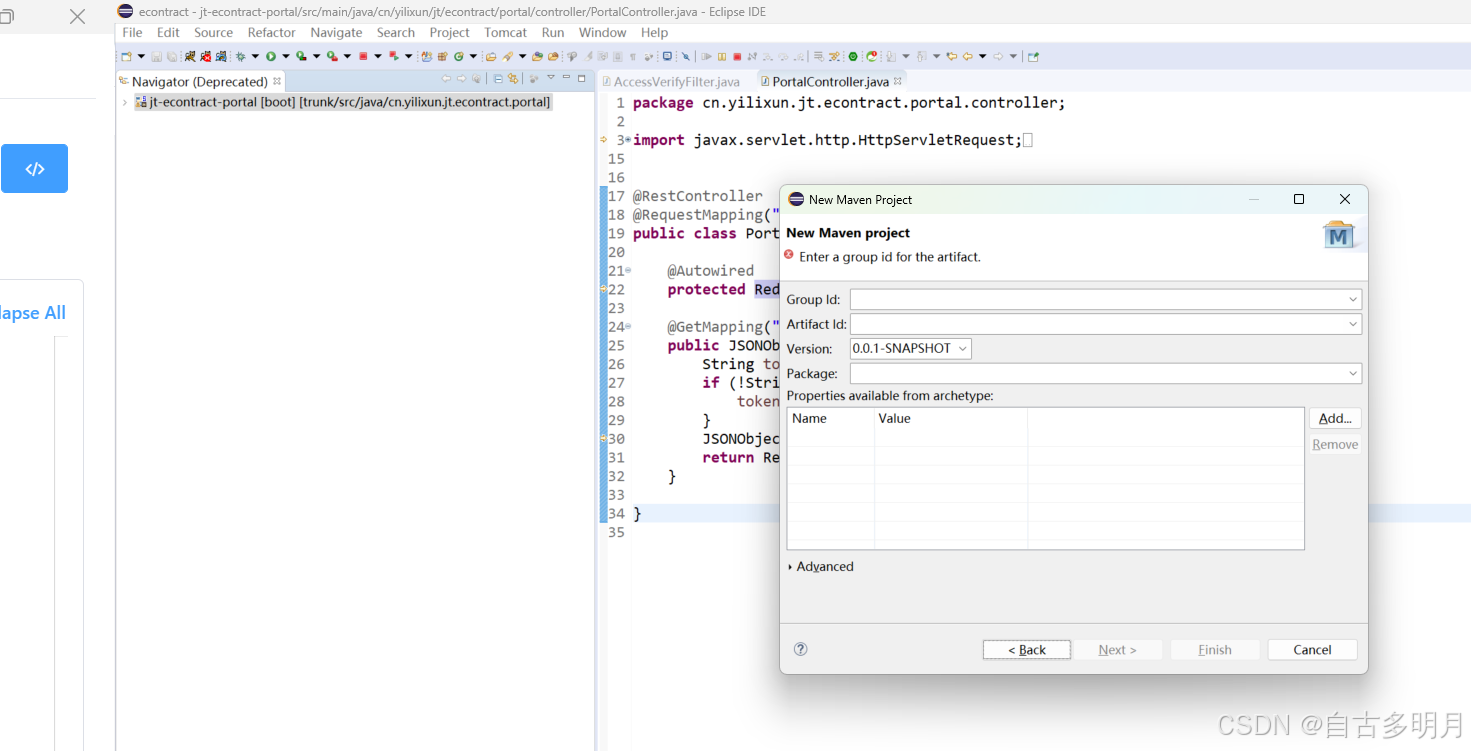
Task: Open the Artifact Id dropdown arrow
Action: click(x=1352, y=324)
